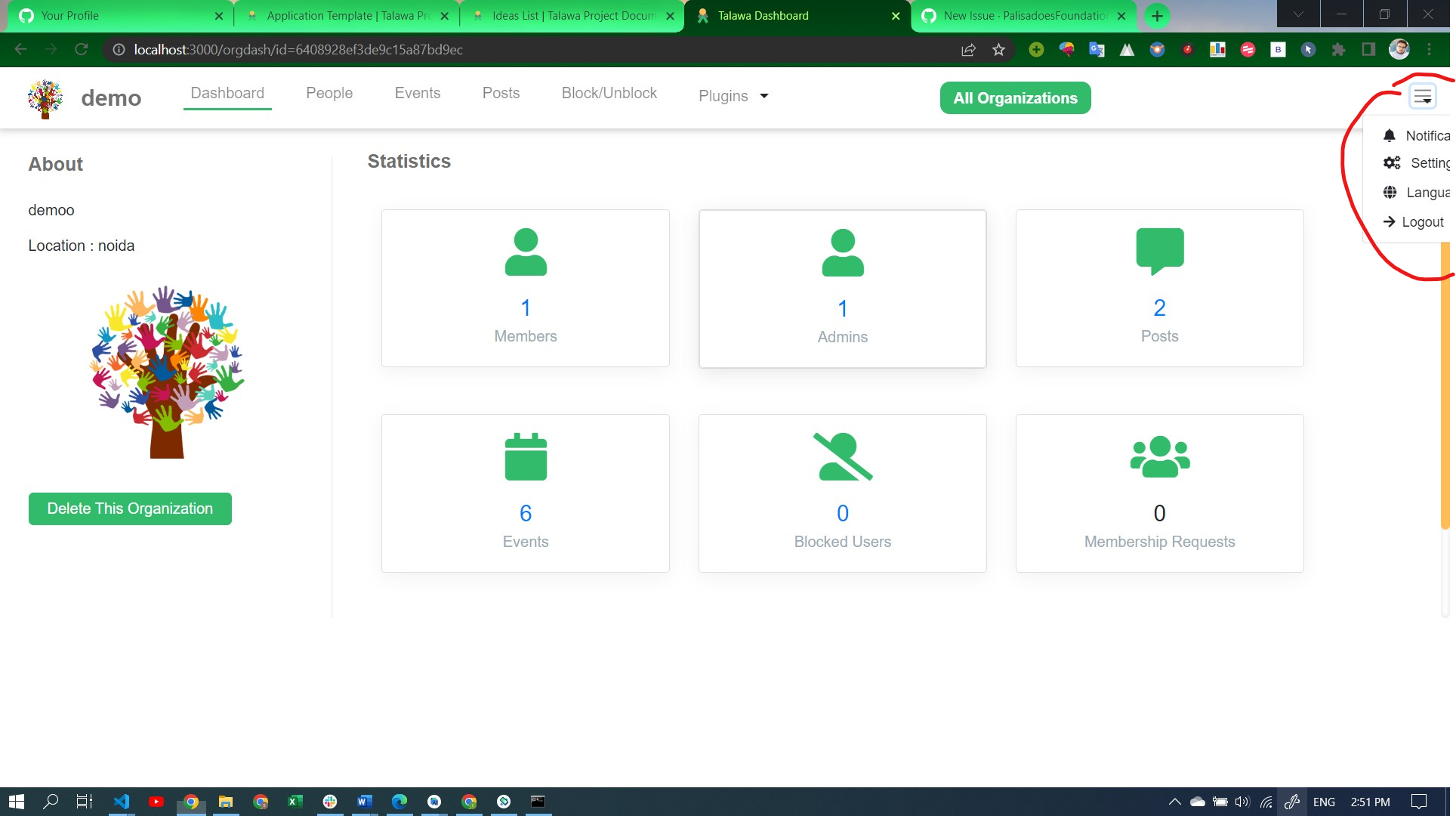The width and height of the screenshot is (1456, 816).
Task: Click the All Organizations button
Action: point(1015,97)
